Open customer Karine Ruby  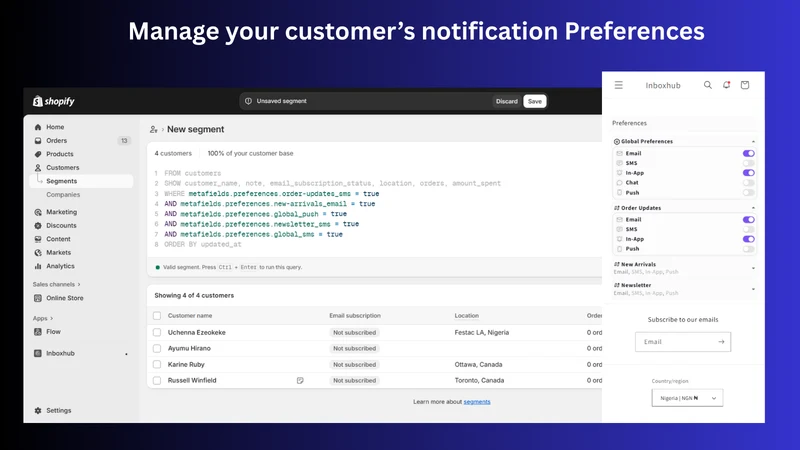[x=186, y=364]
